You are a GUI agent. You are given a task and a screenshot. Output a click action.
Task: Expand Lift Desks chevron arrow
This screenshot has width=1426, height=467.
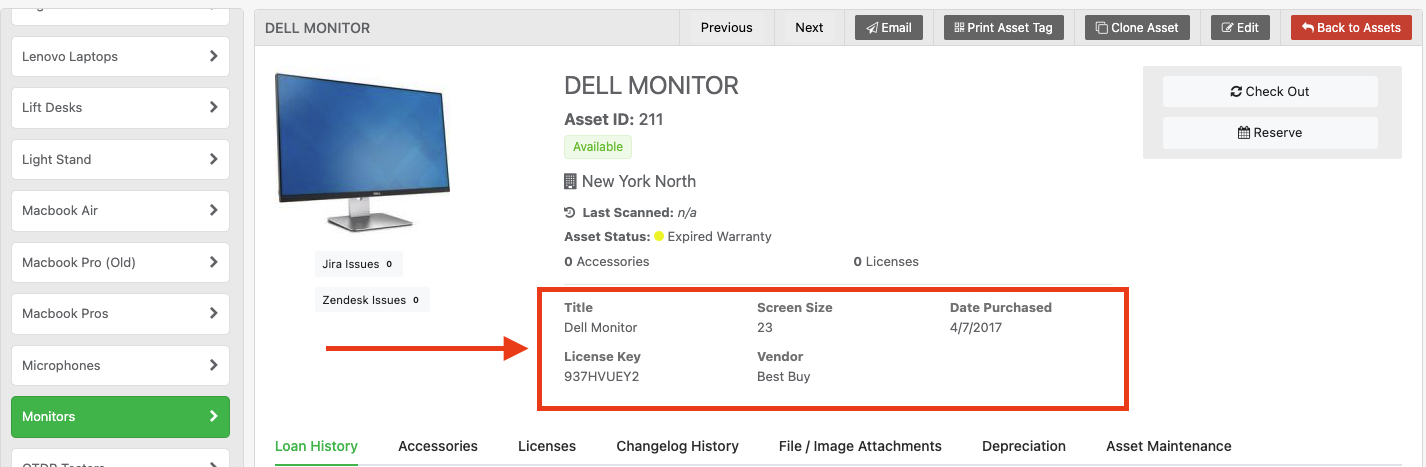pos(213,108)
